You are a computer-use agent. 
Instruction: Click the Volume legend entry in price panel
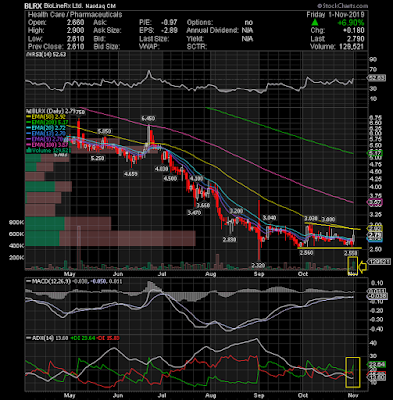click(x=48, y=151)
